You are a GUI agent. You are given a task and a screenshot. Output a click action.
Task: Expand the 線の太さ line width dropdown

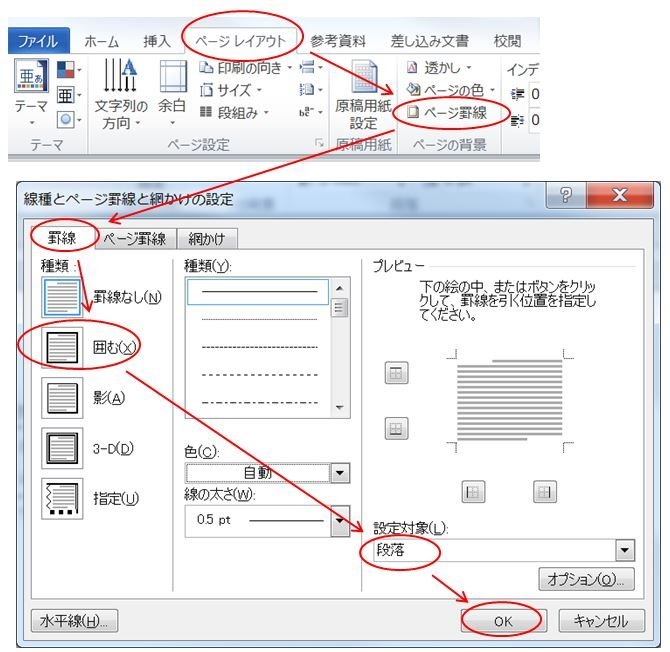tap(340, 520)
